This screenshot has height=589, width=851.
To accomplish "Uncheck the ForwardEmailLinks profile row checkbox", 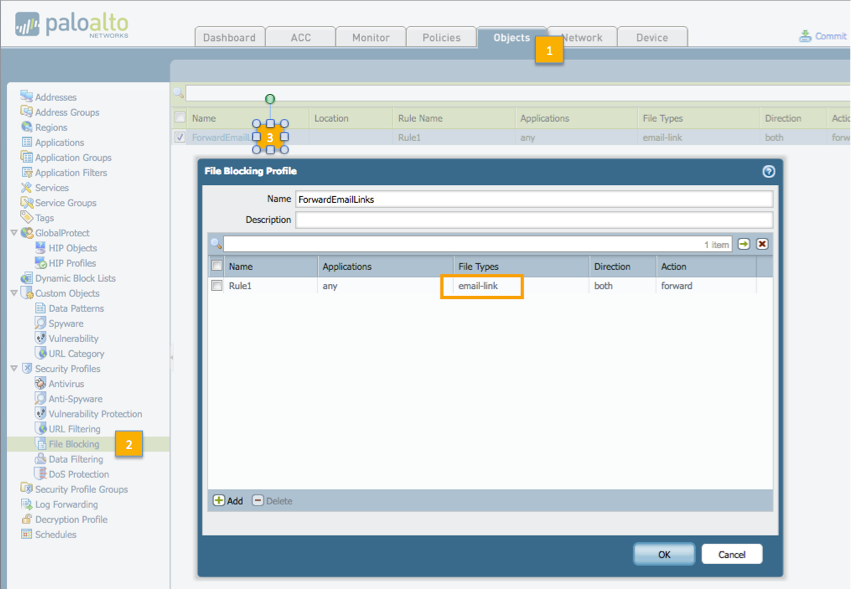I will click(x=180, y=137).
